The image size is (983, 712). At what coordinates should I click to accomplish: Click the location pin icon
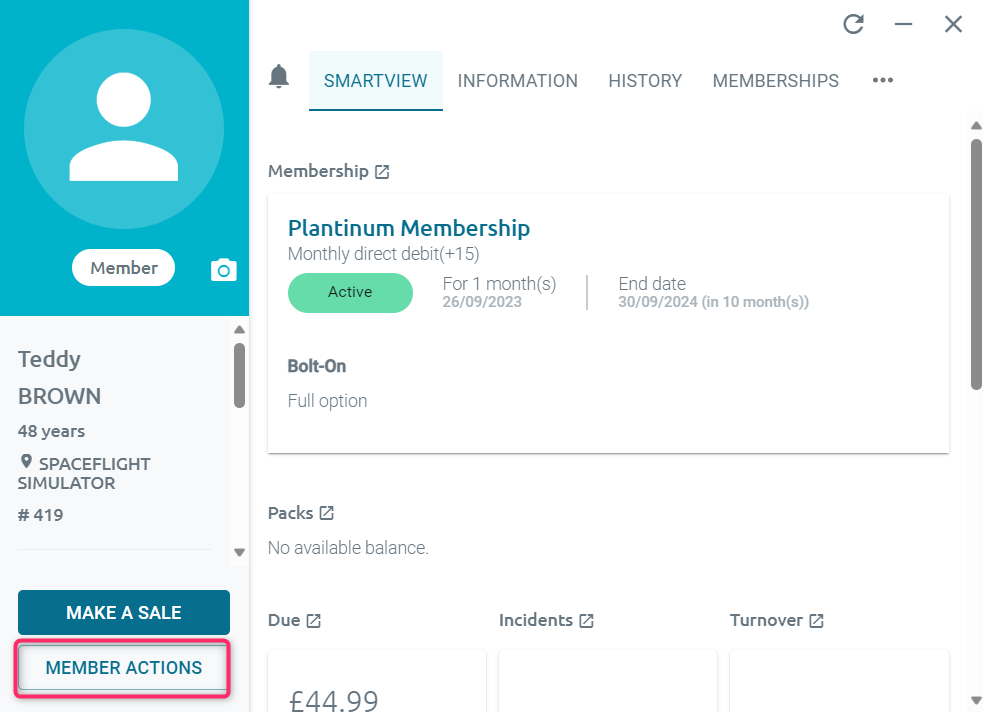tap(26, 461)
